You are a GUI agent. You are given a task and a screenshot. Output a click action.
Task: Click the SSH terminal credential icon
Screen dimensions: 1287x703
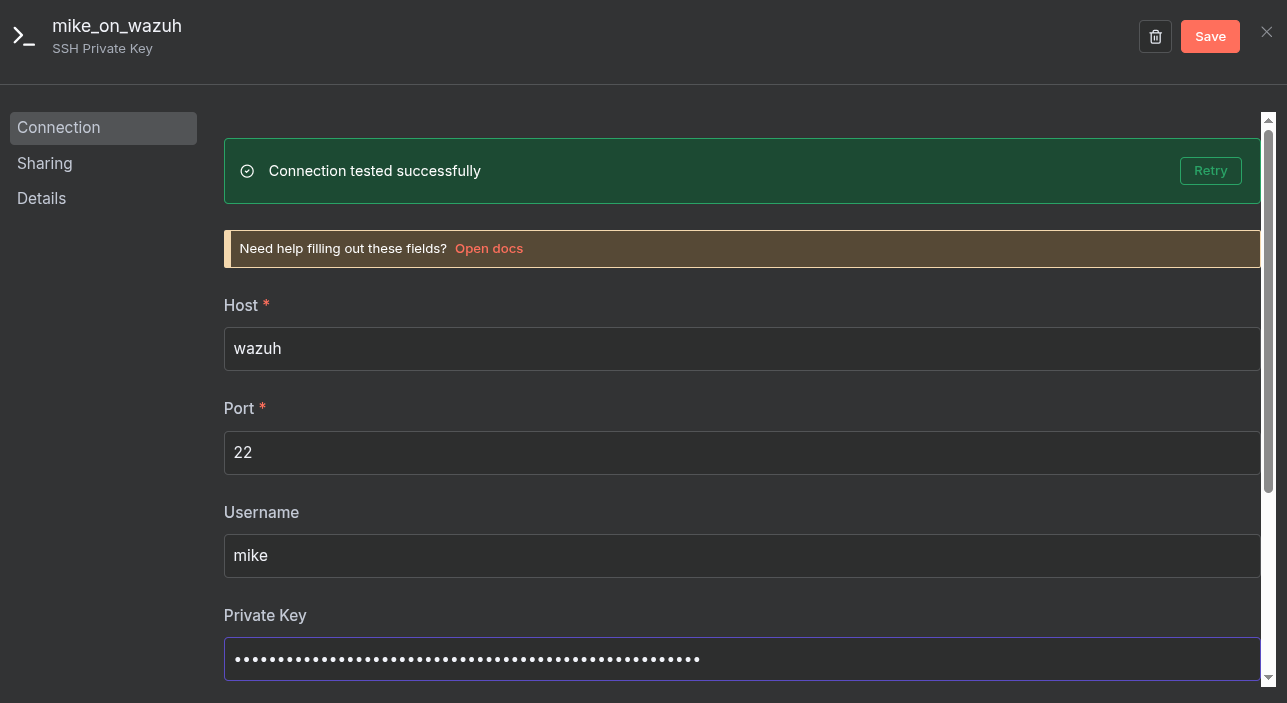(23, 37)
